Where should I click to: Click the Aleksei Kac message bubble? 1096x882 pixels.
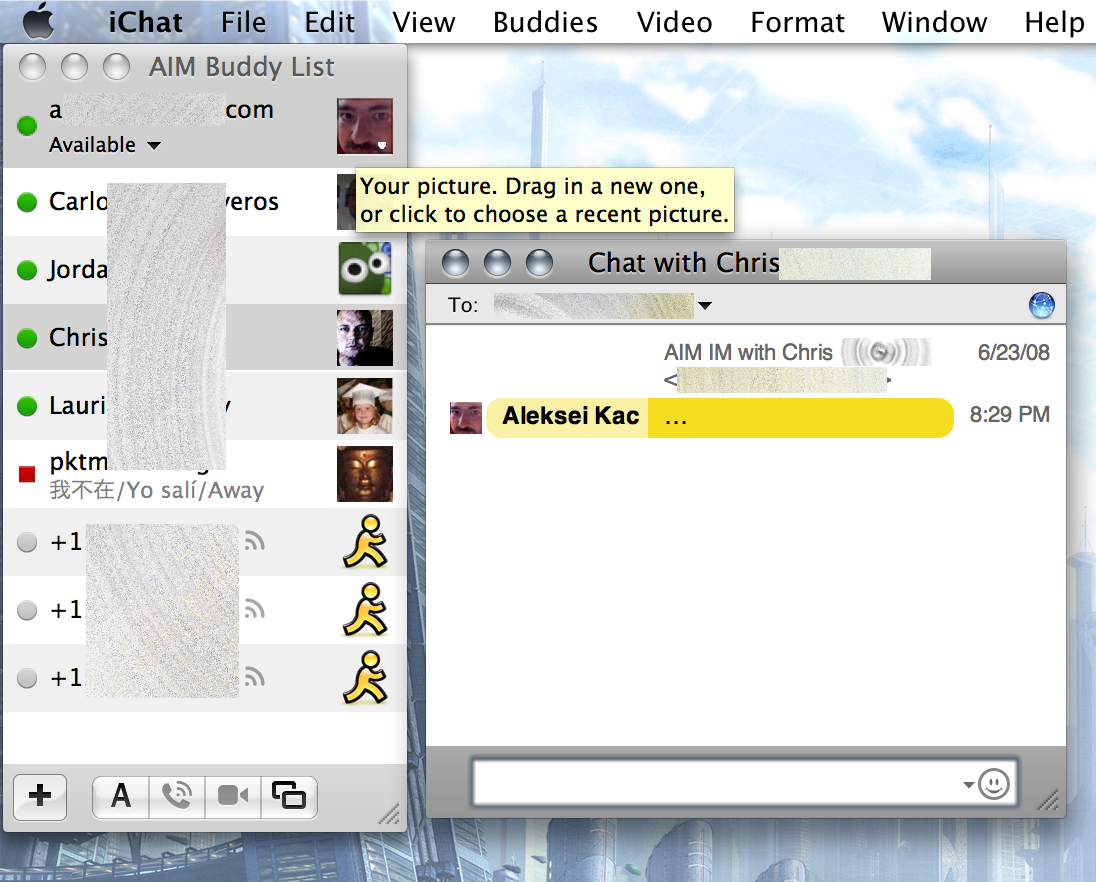coord(720,418)
